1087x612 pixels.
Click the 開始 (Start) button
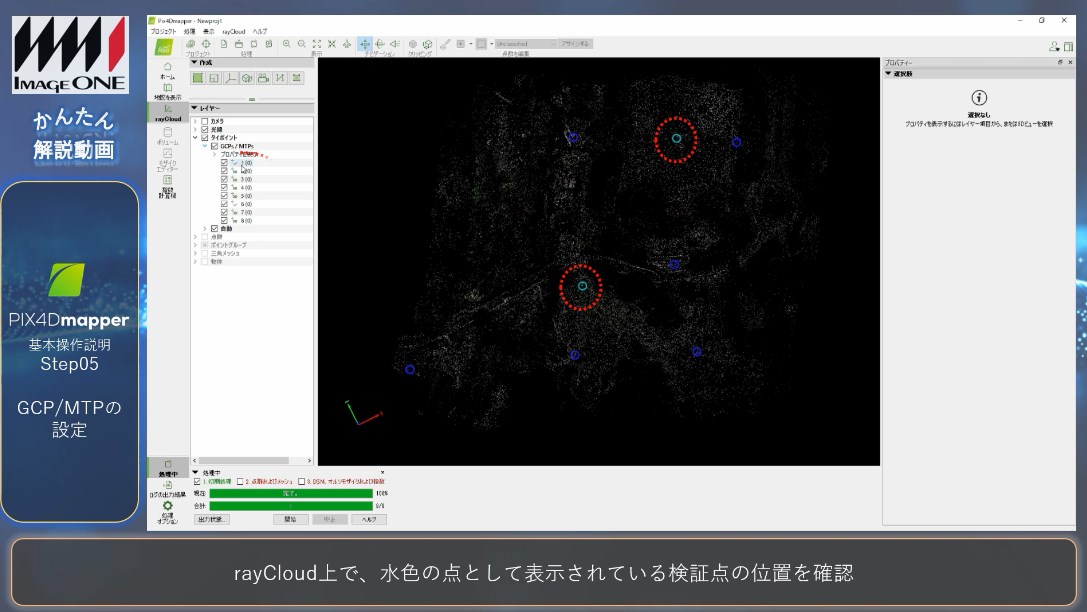tap(290, 520)
